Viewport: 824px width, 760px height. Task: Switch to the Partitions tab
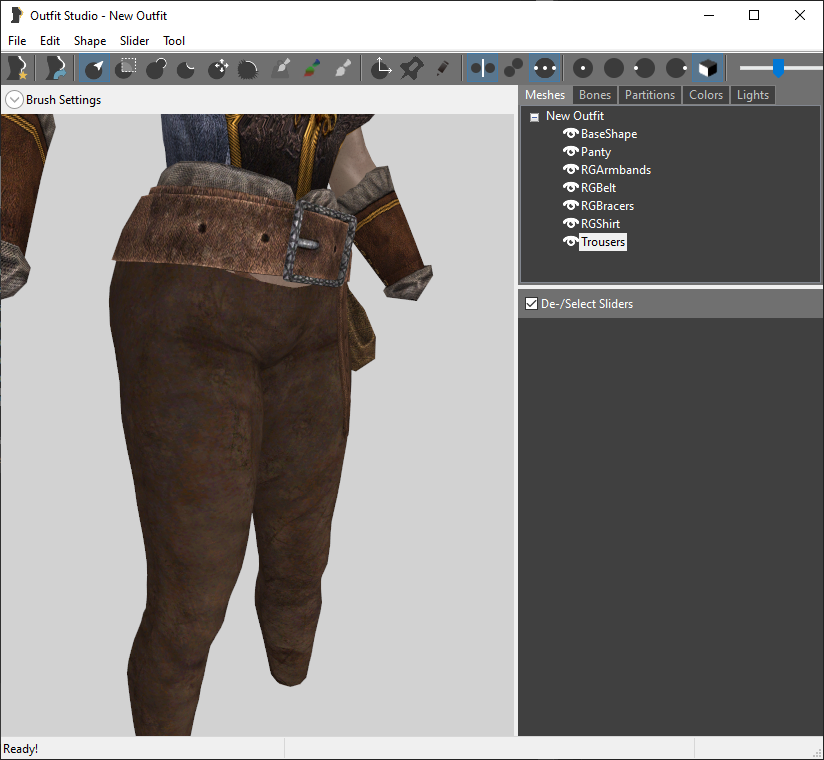650,95
